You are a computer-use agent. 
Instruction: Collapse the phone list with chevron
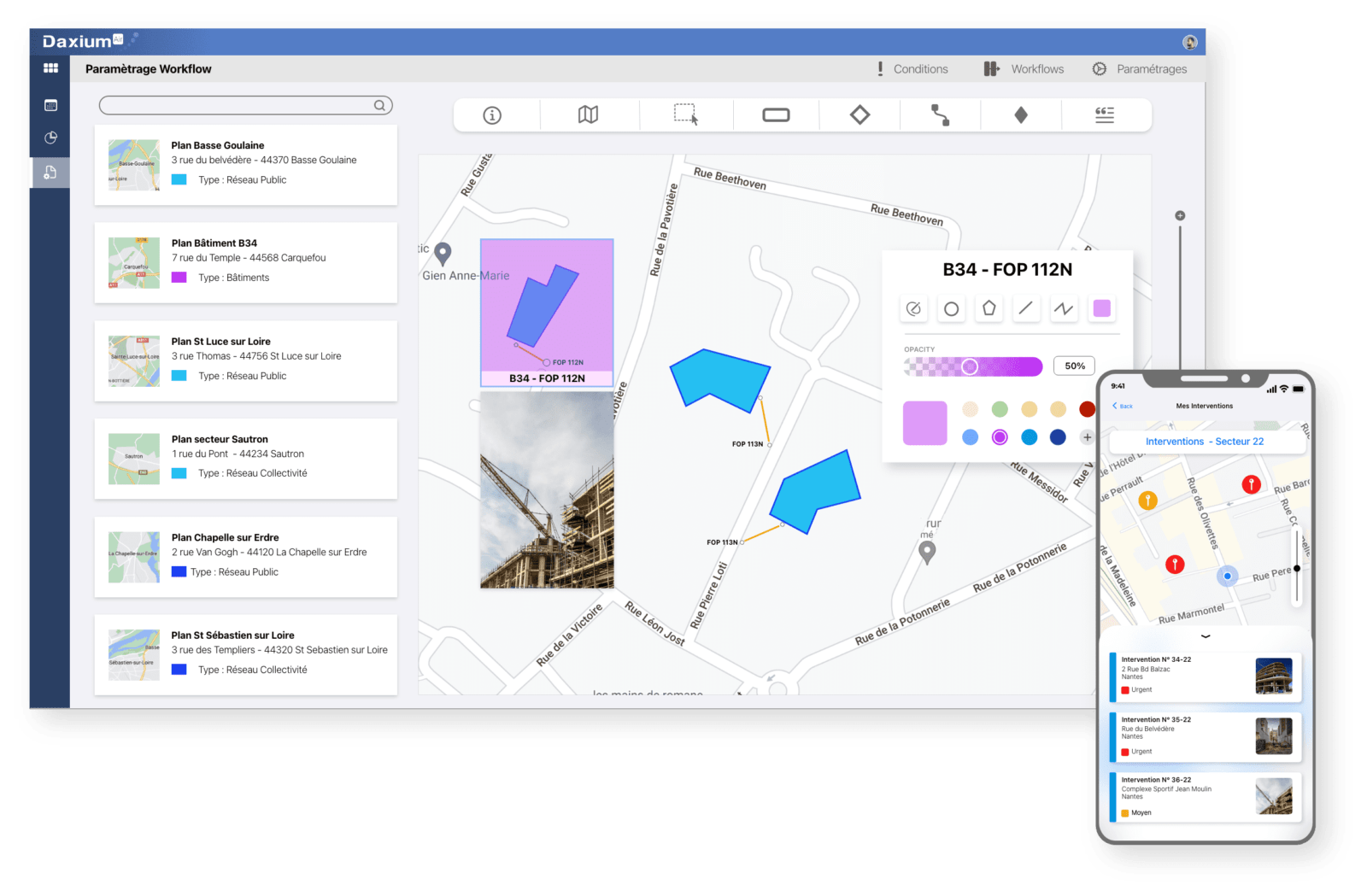1206,636
